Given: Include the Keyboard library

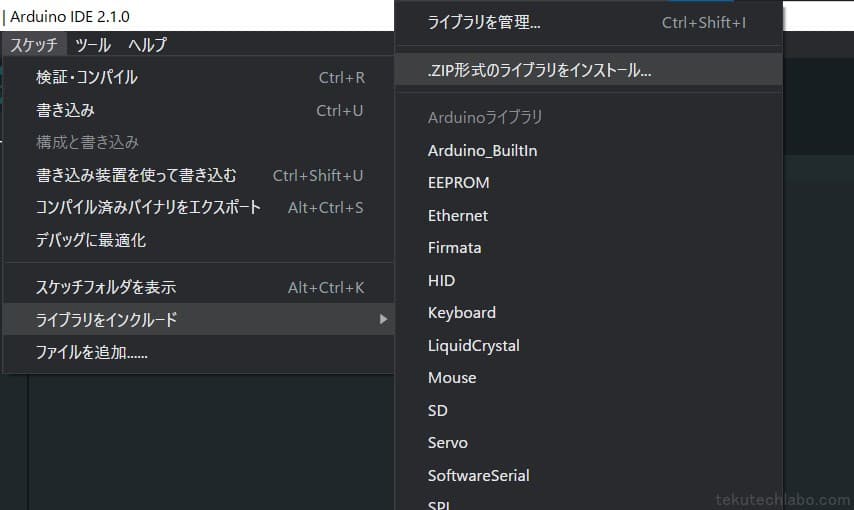Looking at the screenshot, I should (x=589, y=313).
